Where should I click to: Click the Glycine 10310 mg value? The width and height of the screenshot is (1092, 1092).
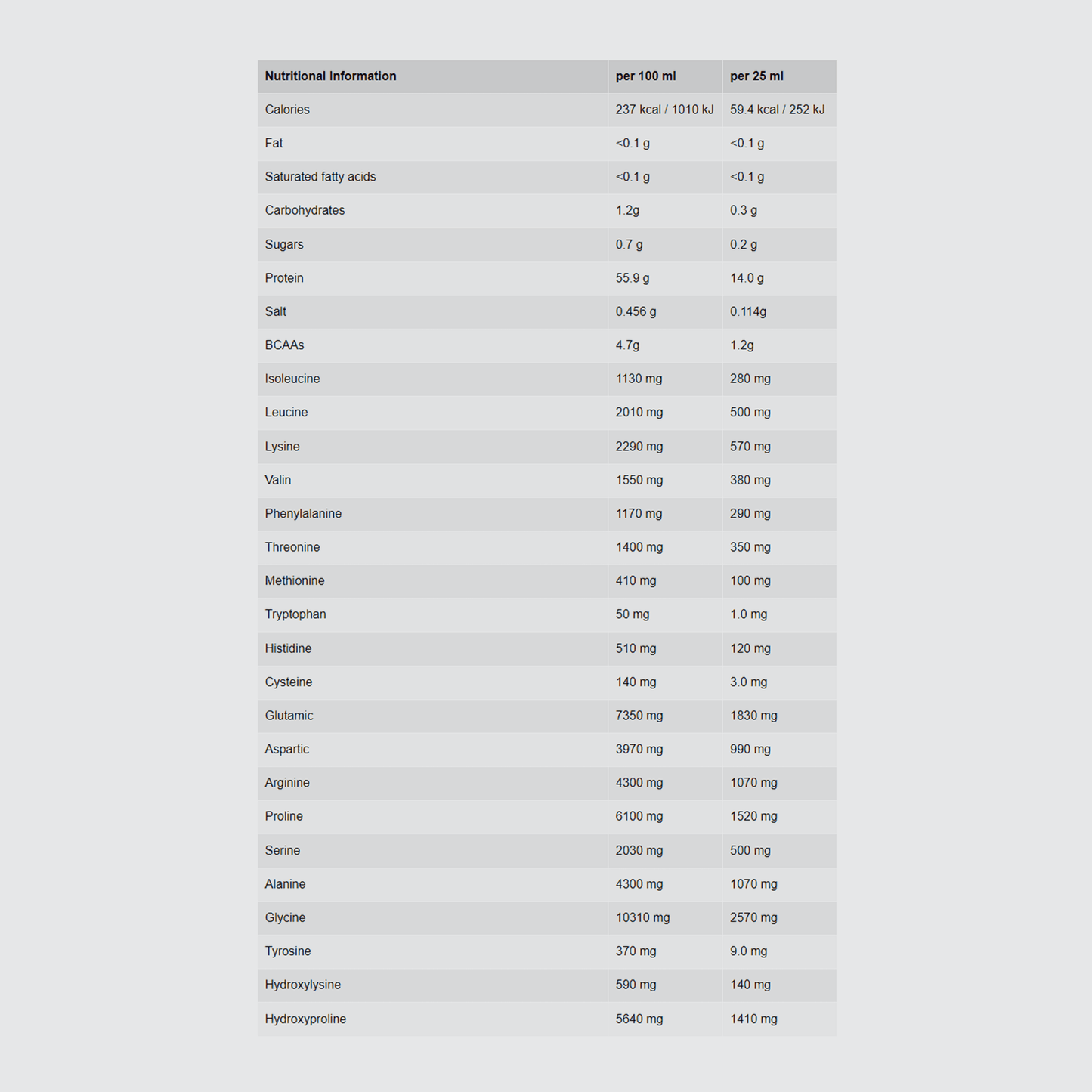click(x=642, y=917)
